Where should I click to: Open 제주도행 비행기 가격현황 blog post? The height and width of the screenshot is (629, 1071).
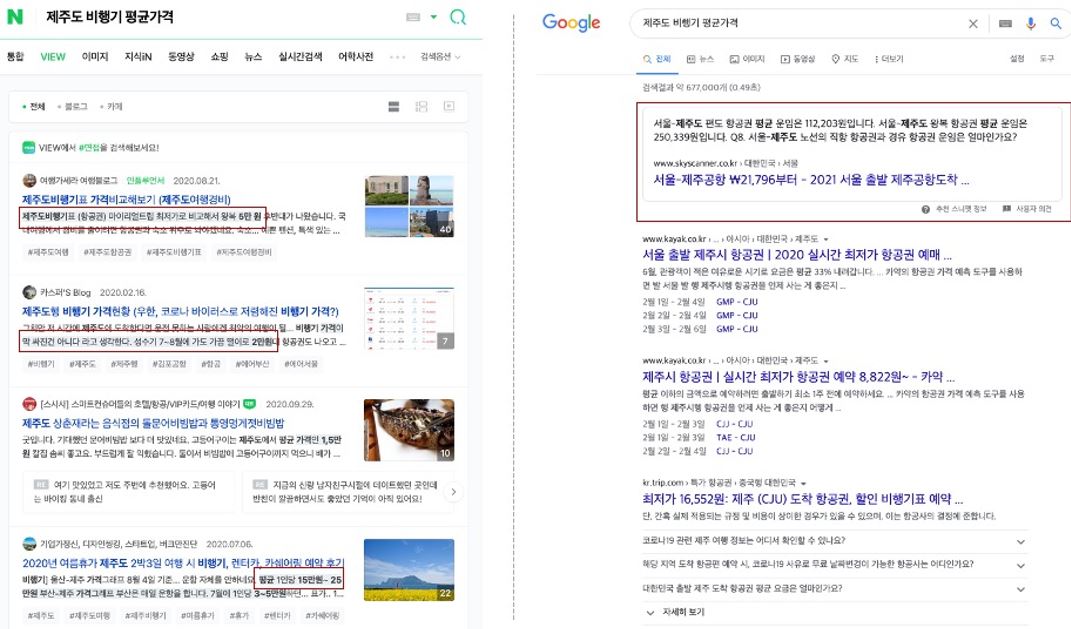pyautogui.click(x=180, y=311)
